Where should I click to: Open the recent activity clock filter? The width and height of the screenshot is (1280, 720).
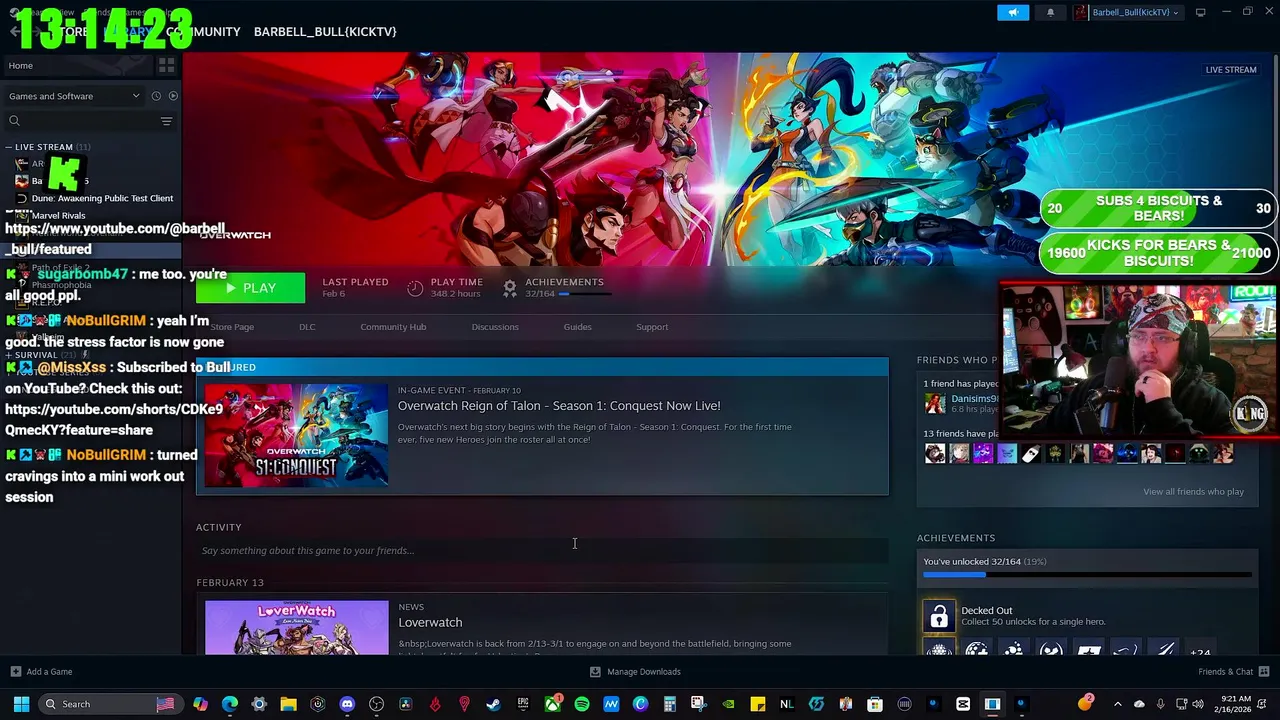(156, 96)
